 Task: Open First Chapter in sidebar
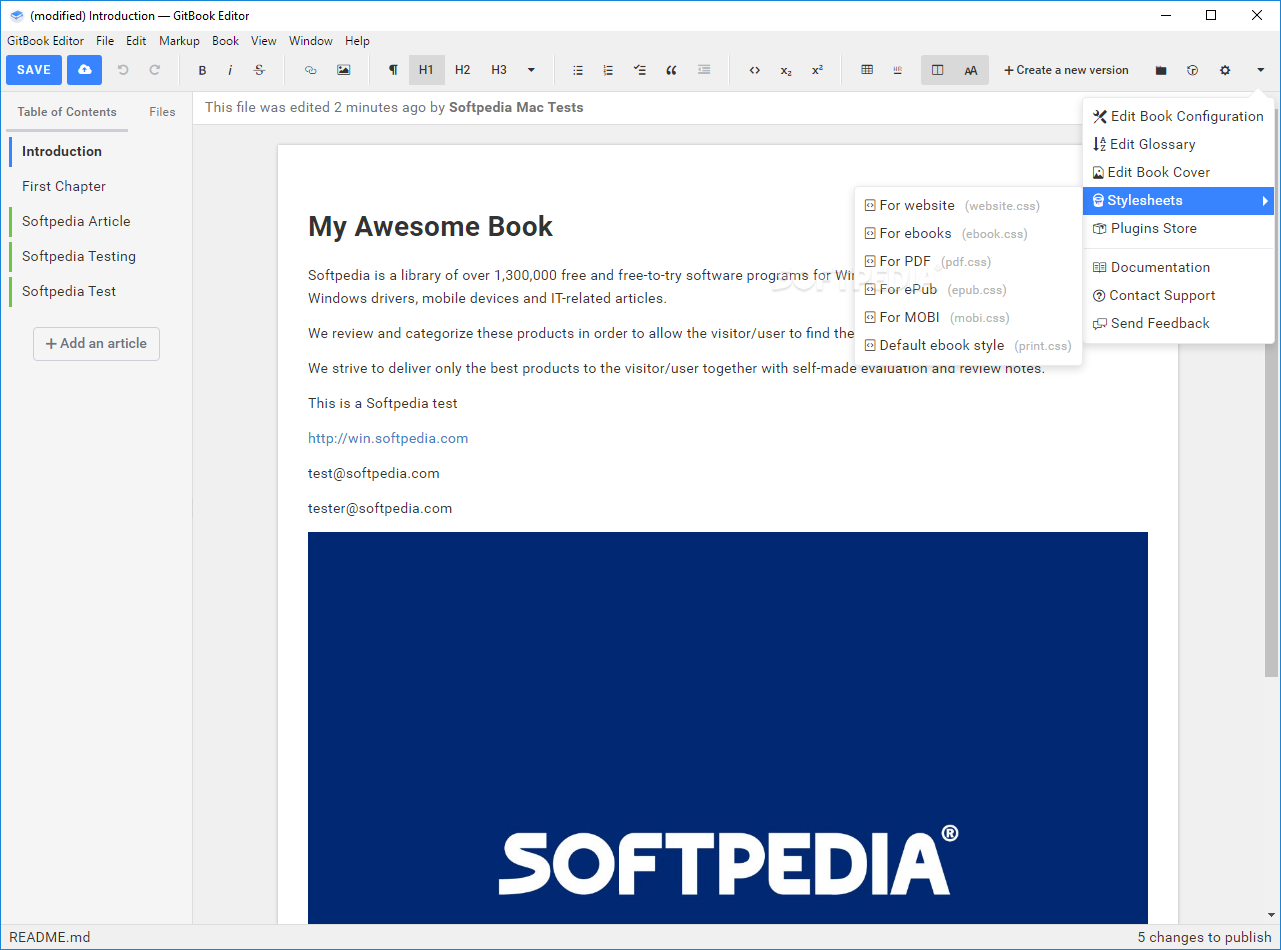coord(100,186)
